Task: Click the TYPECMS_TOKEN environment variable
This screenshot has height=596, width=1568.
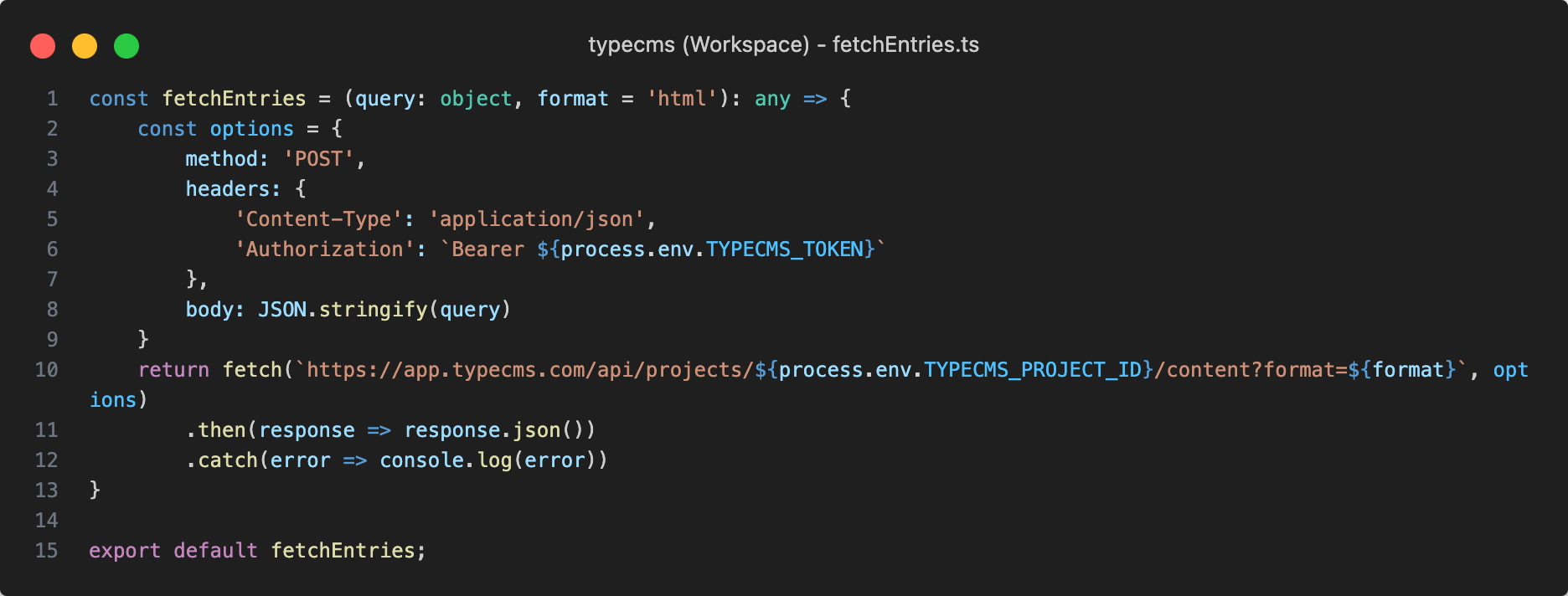Action: [785, 249]
